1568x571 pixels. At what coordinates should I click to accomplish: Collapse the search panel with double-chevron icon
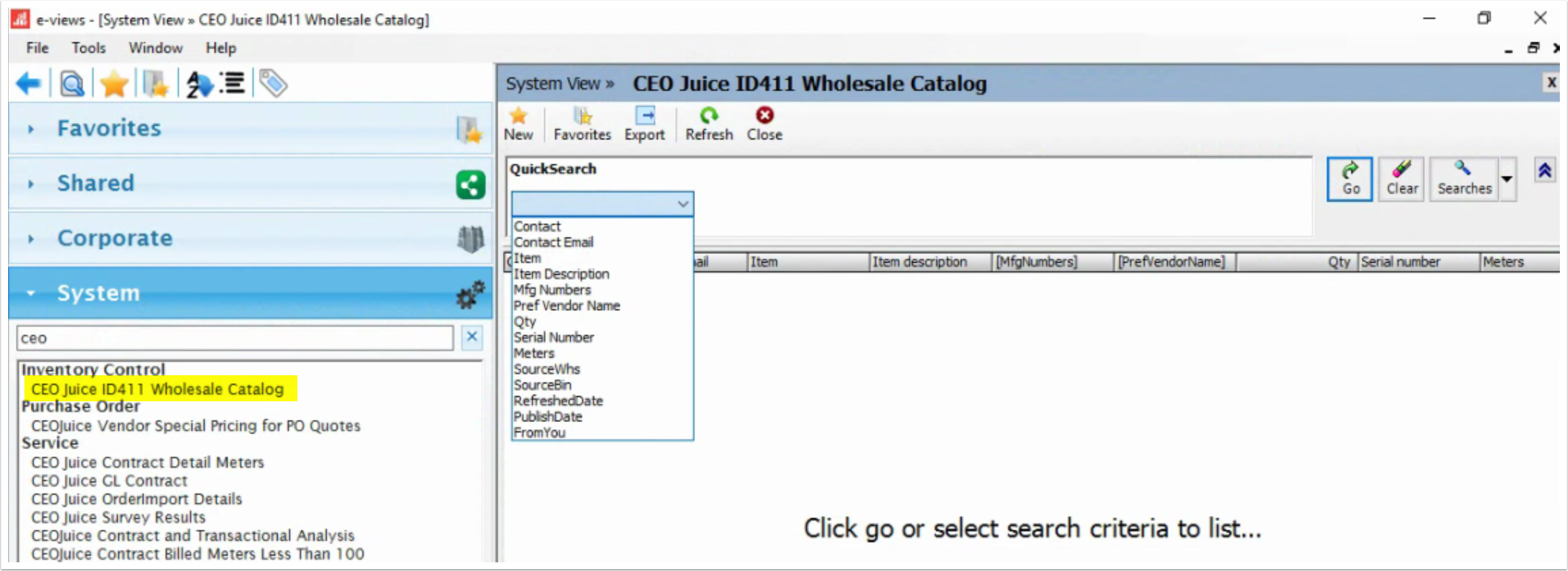(1545, 171)
